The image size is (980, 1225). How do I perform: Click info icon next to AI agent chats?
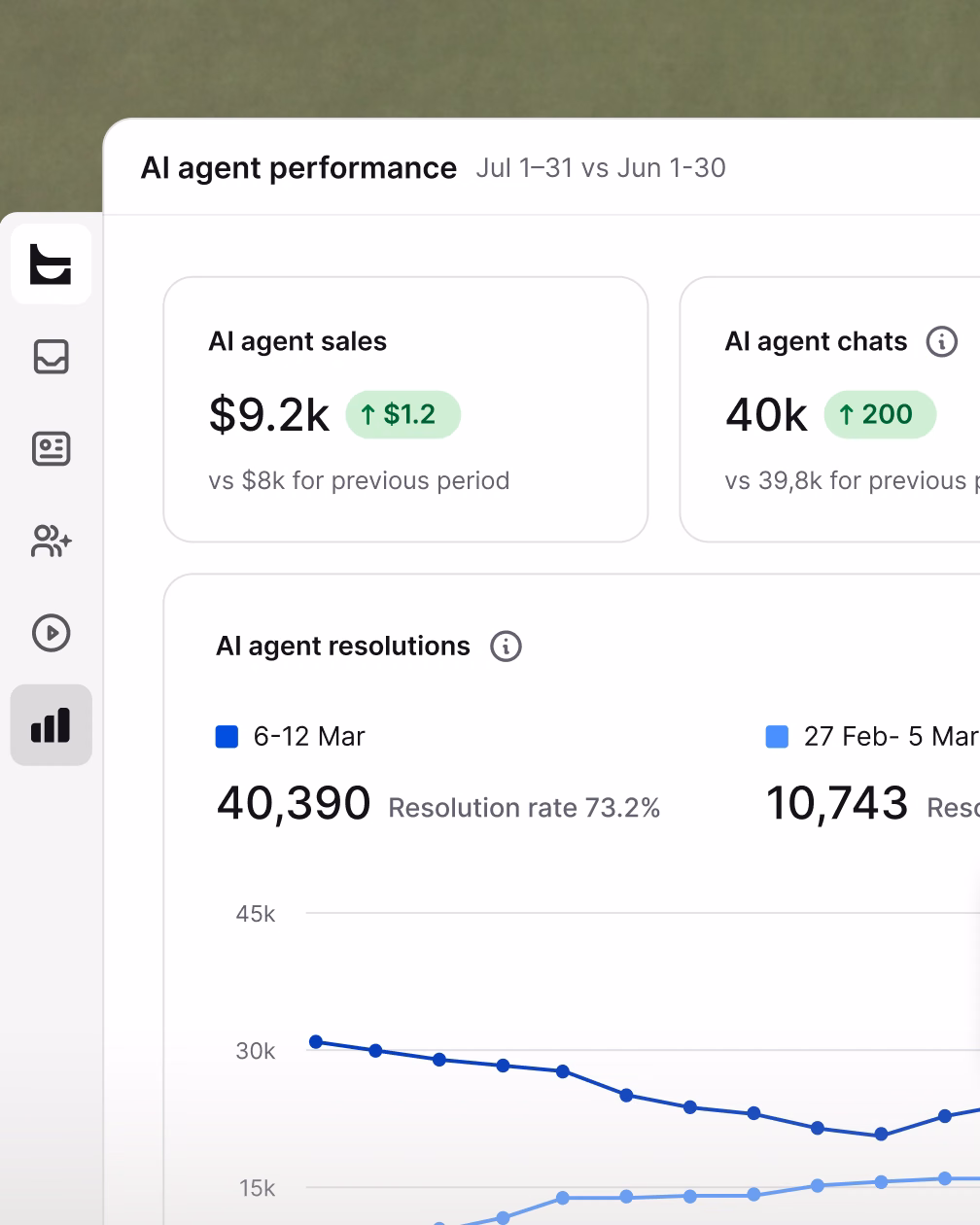pos(941,341)
